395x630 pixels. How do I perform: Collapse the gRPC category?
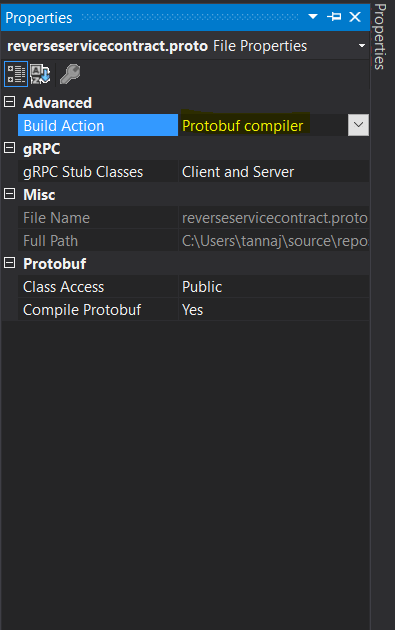click(10, 148)
